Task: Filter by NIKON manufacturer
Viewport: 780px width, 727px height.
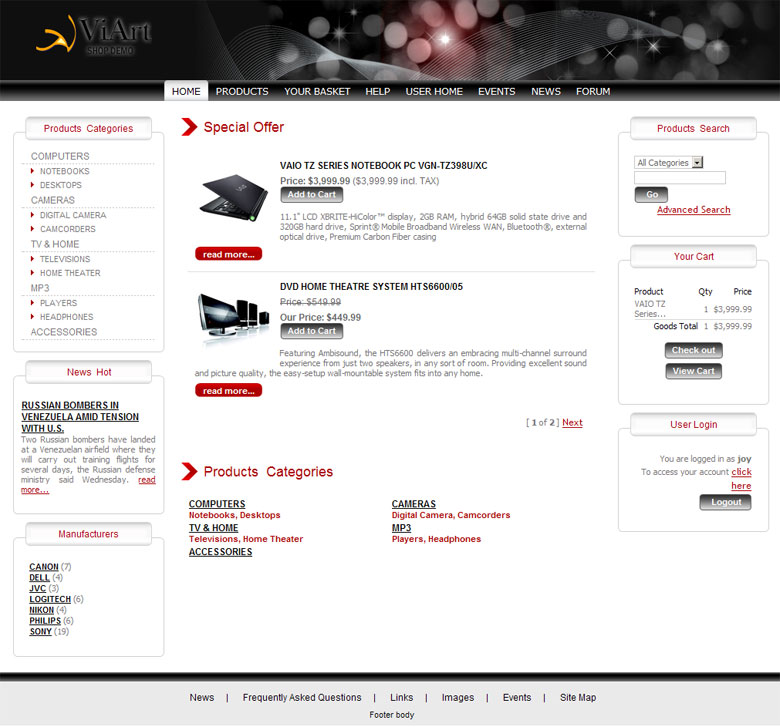Action: coord(41,610)
